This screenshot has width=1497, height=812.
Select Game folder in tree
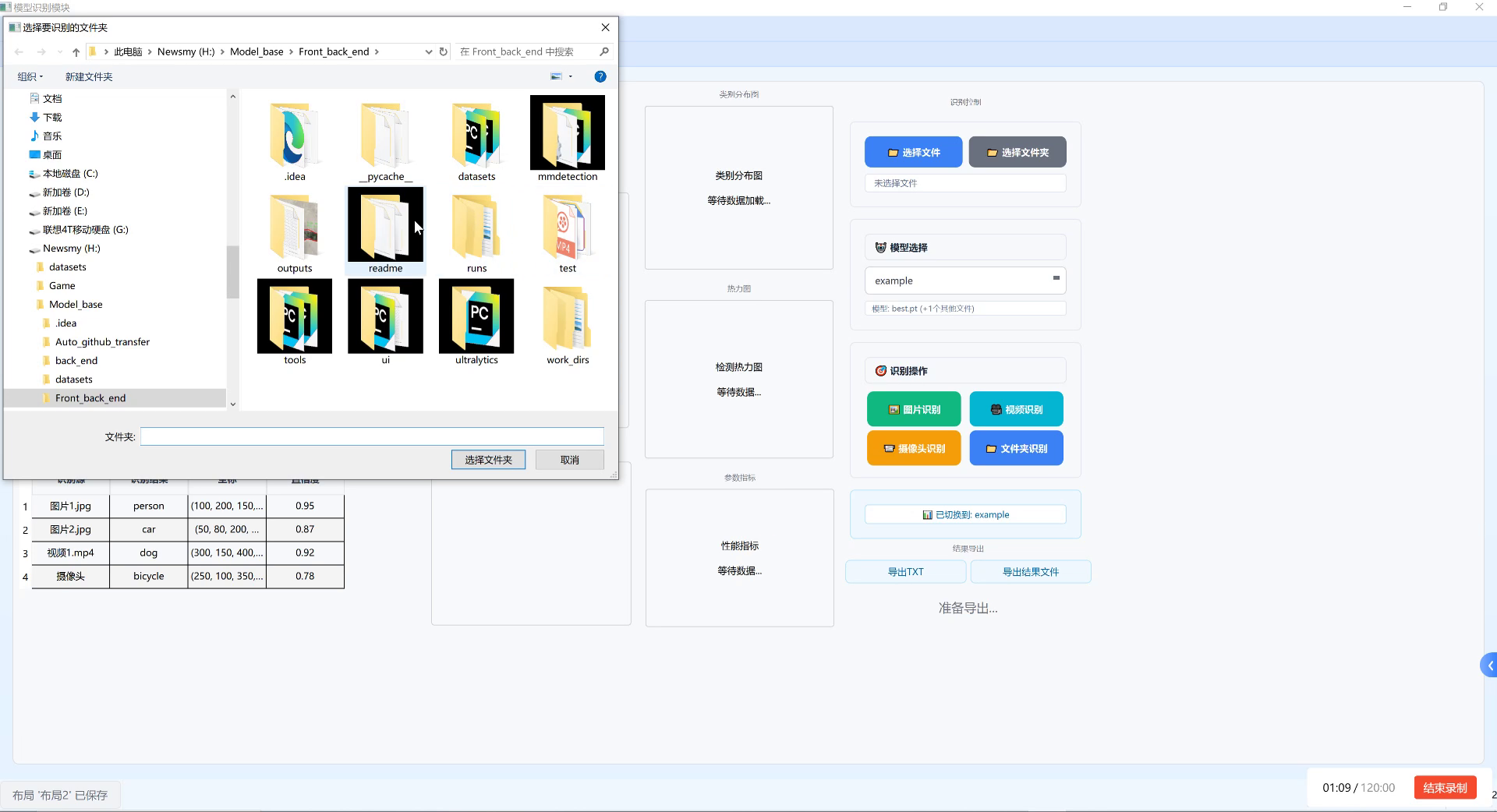click(62, 285)
